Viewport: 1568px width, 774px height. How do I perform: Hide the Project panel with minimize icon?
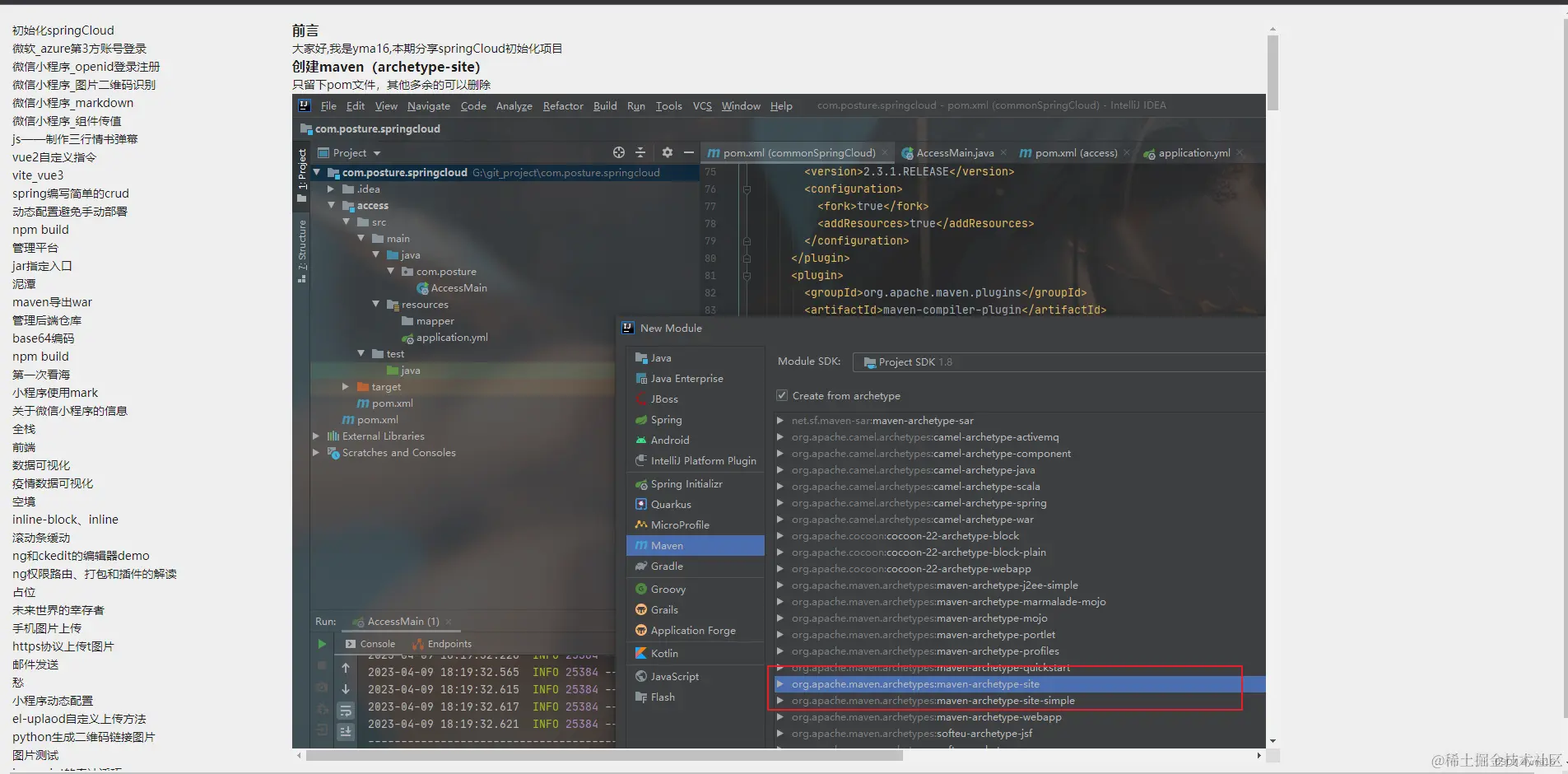click(689, 152)
